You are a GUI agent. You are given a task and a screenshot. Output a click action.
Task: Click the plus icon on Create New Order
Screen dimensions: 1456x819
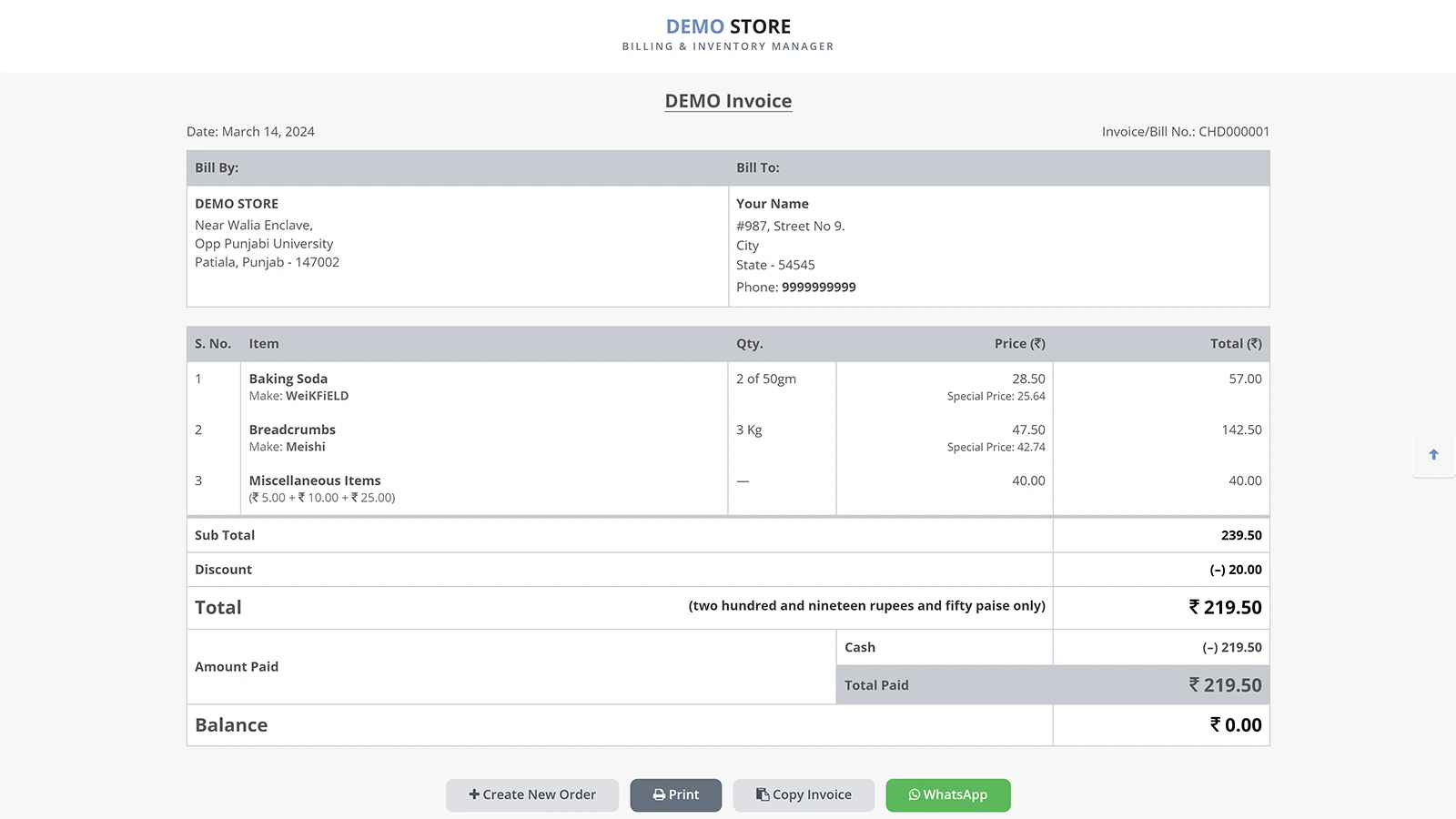[x=473, y=794]
